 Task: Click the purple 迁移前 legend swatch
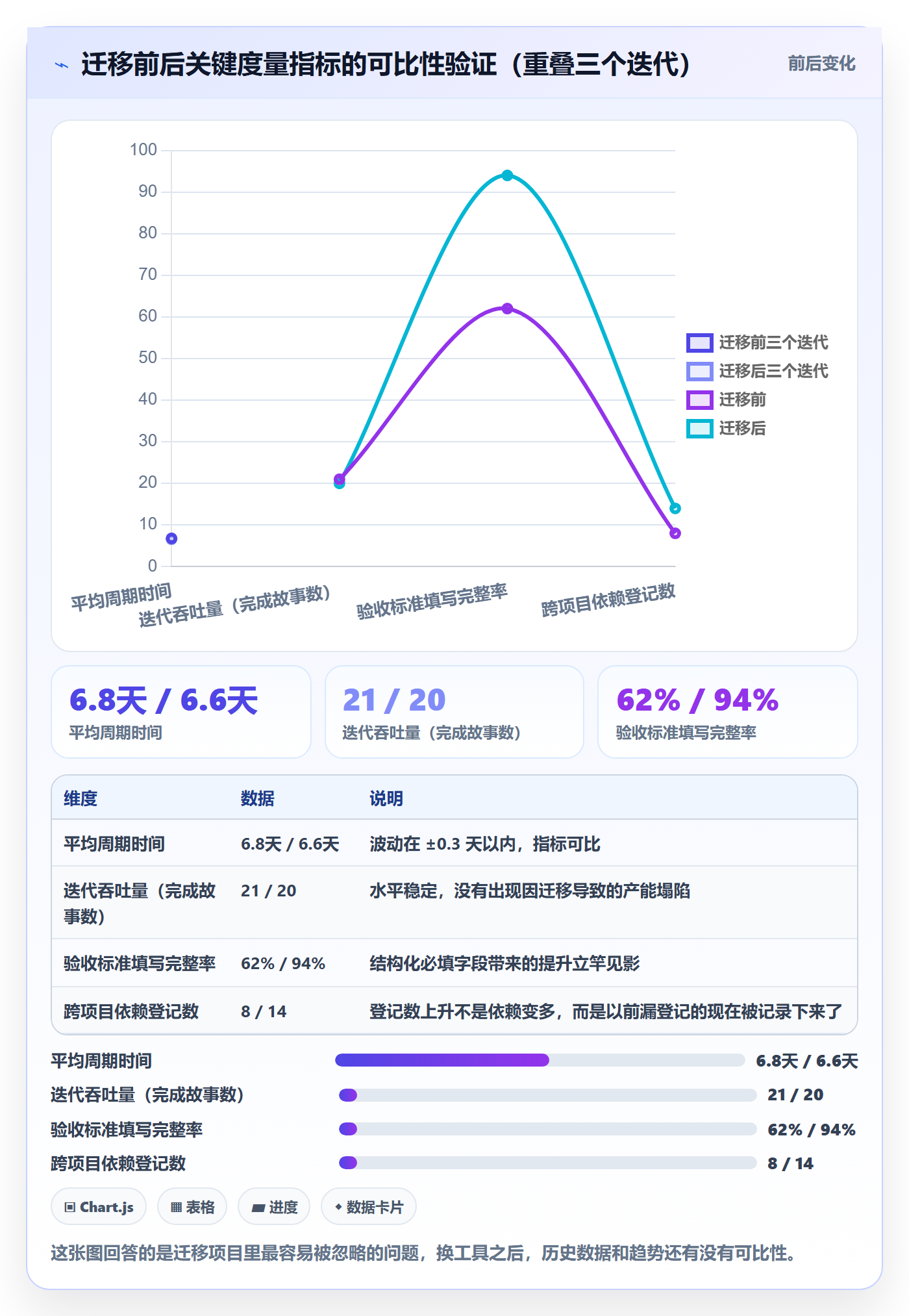click(x=700, y=399)
